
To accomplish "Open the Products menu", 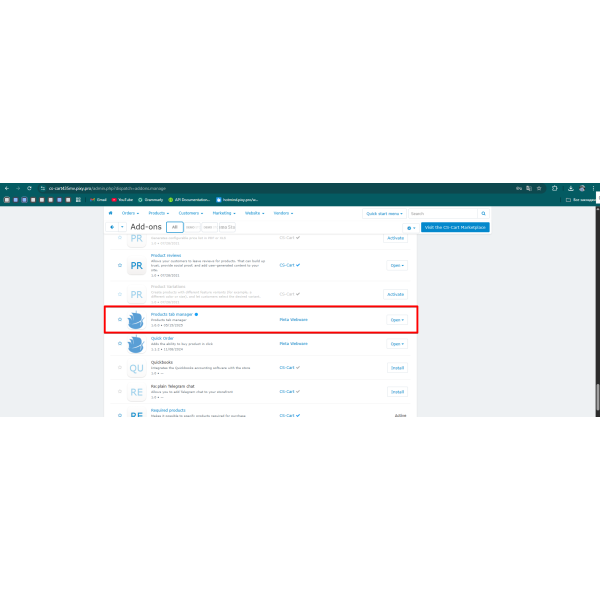I will click(x=158, y=213).
